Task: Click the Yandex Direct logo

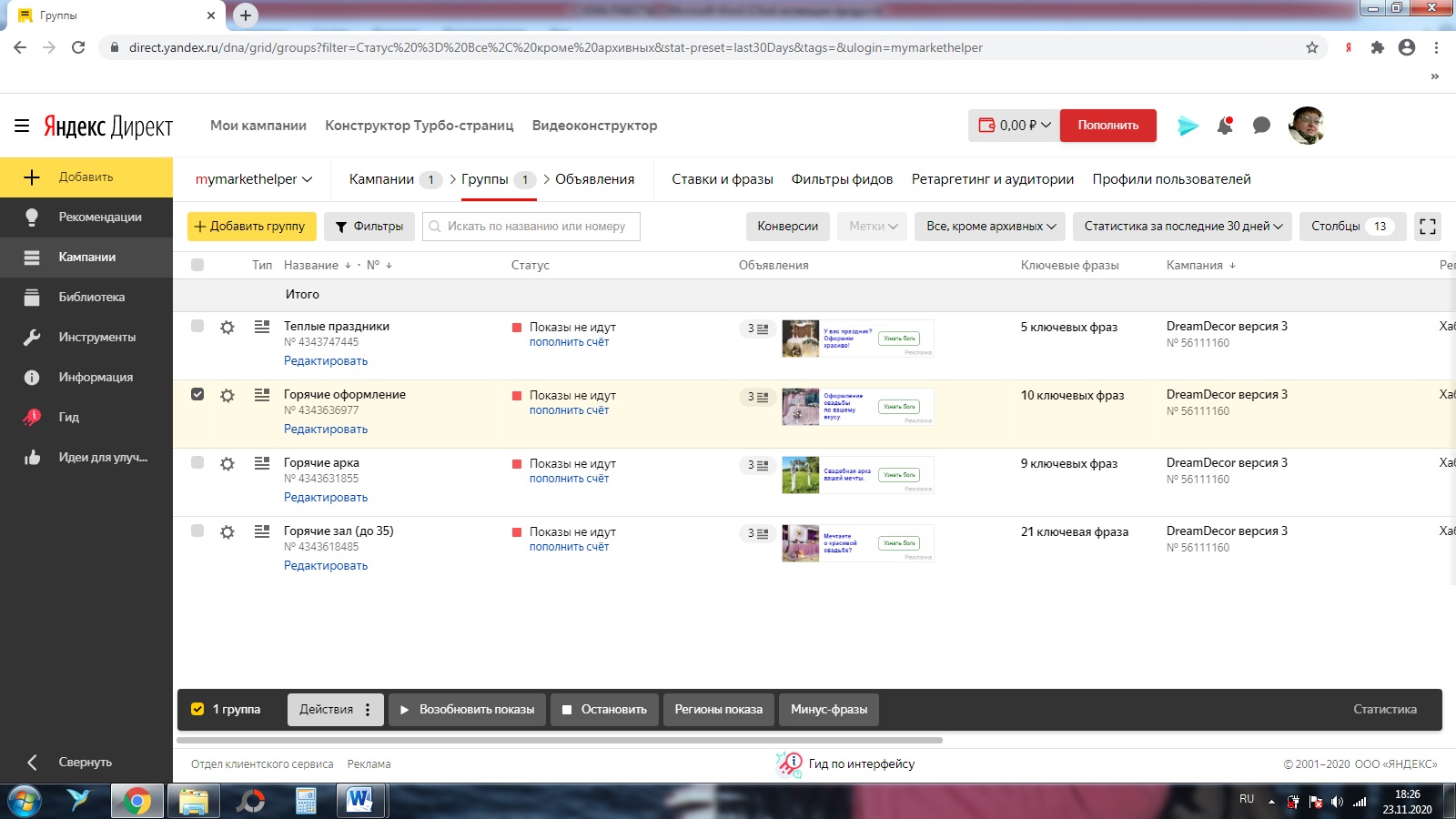Action: pyautogui.click(x=108, y=126)
